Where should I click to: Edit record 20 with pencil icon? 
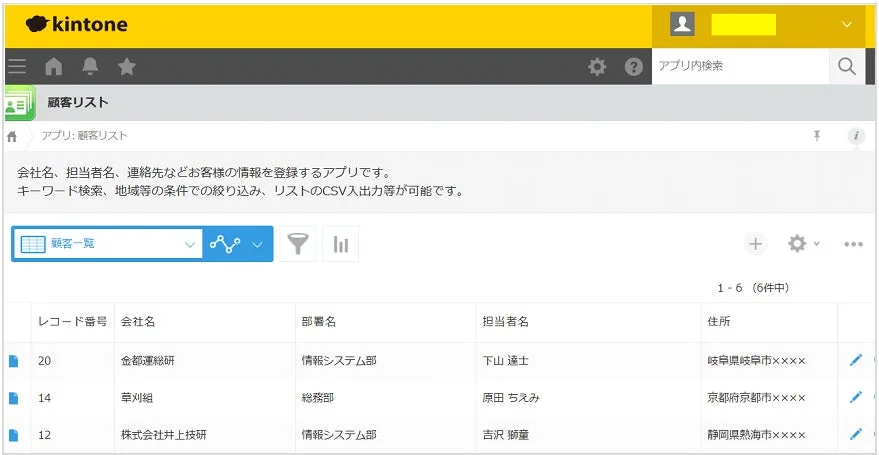[855, 360]
